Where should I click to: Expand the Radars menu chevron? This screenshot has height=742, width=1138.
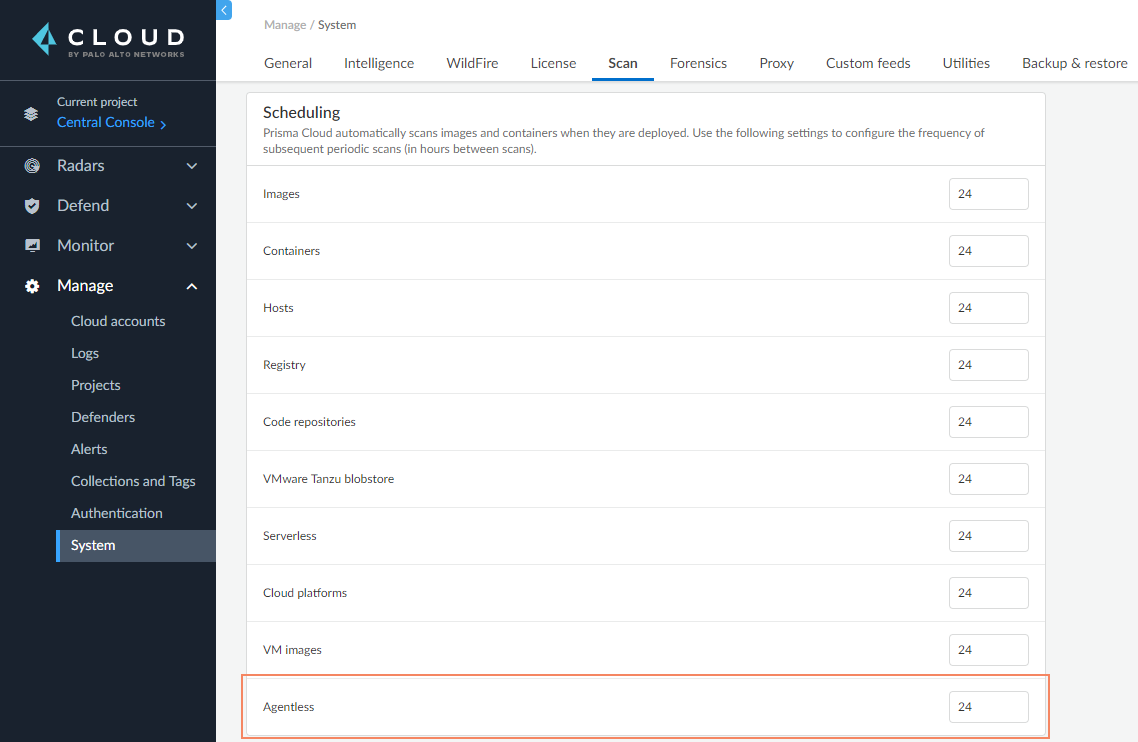coord(192,166)
